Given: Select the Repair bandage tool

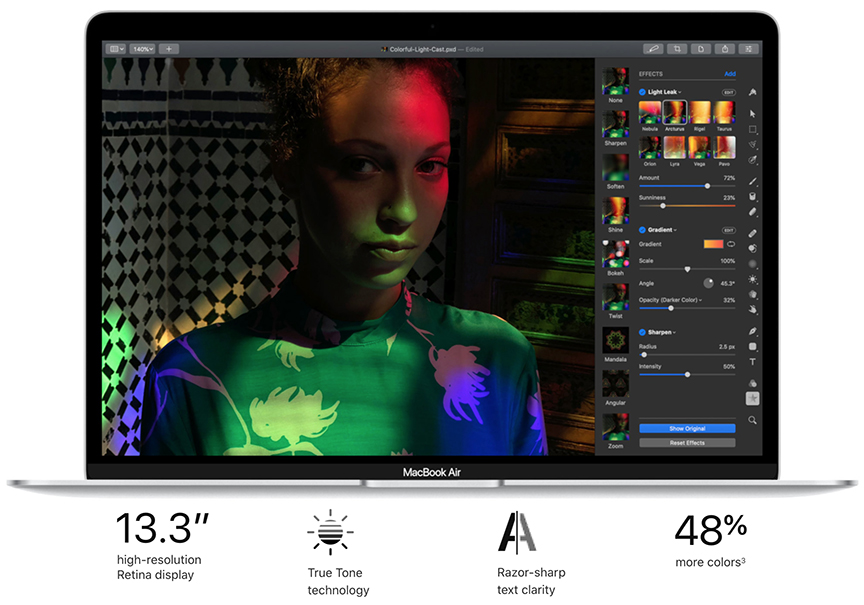Looking at the screenshot, I should tap(752, 233).
